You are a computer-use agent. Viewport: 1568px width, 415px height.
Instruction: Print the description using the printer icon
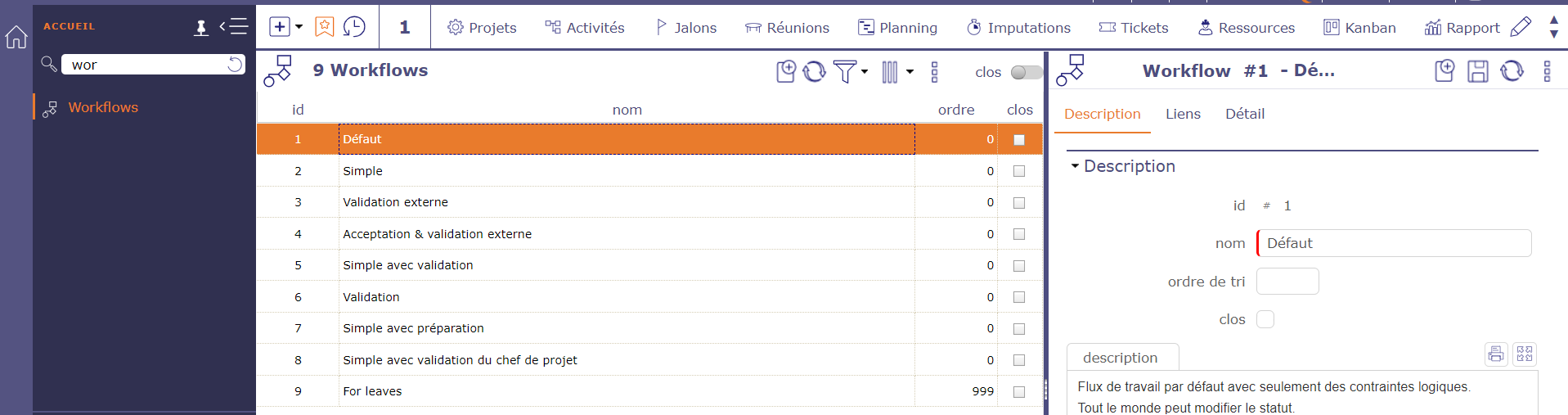click(1496, 354)
